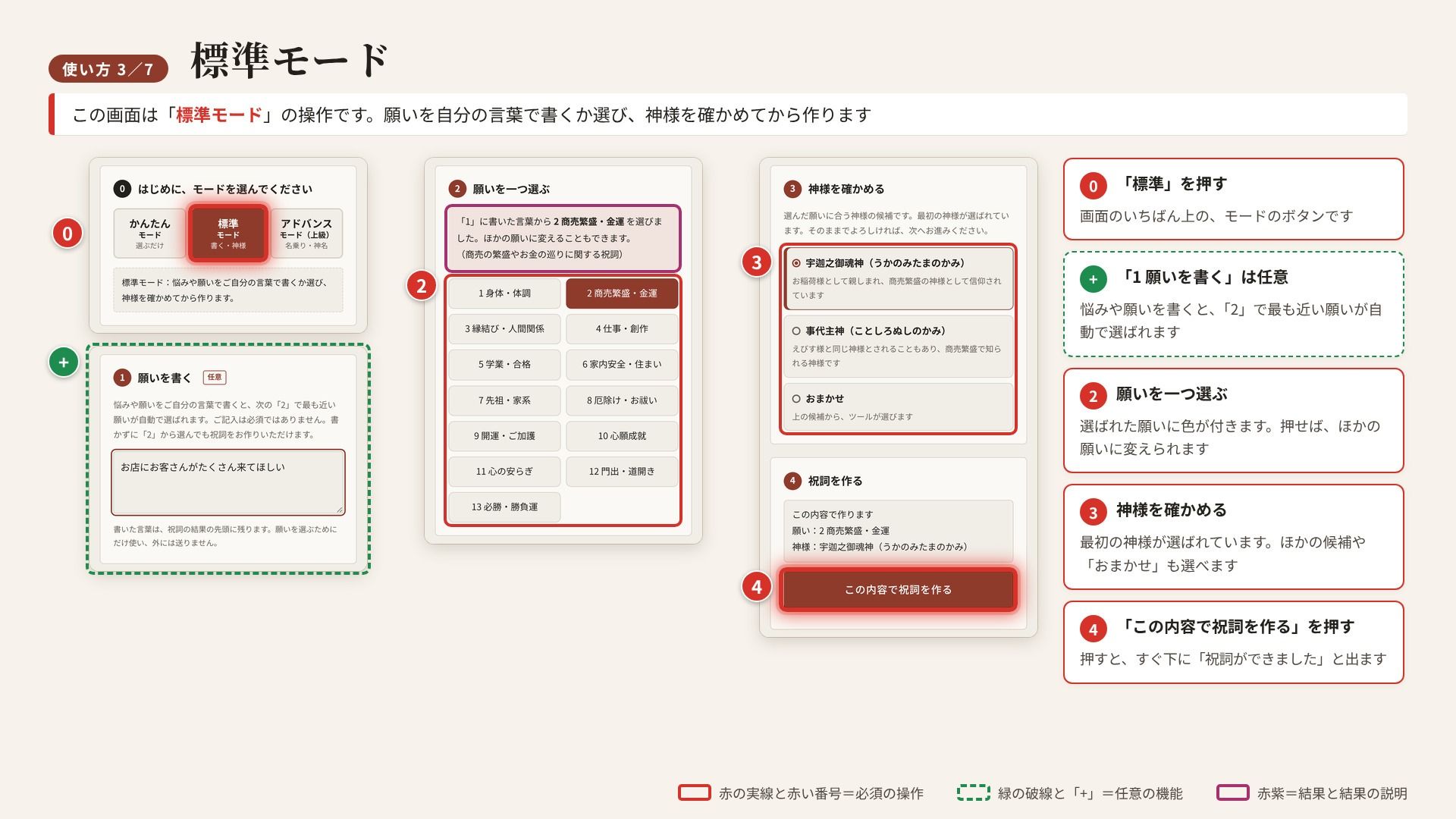Click the 「1 願いを書く」は任意 instruction card
The image size is (1456, 819).
pyautogui.click(x=1233, y=304)
